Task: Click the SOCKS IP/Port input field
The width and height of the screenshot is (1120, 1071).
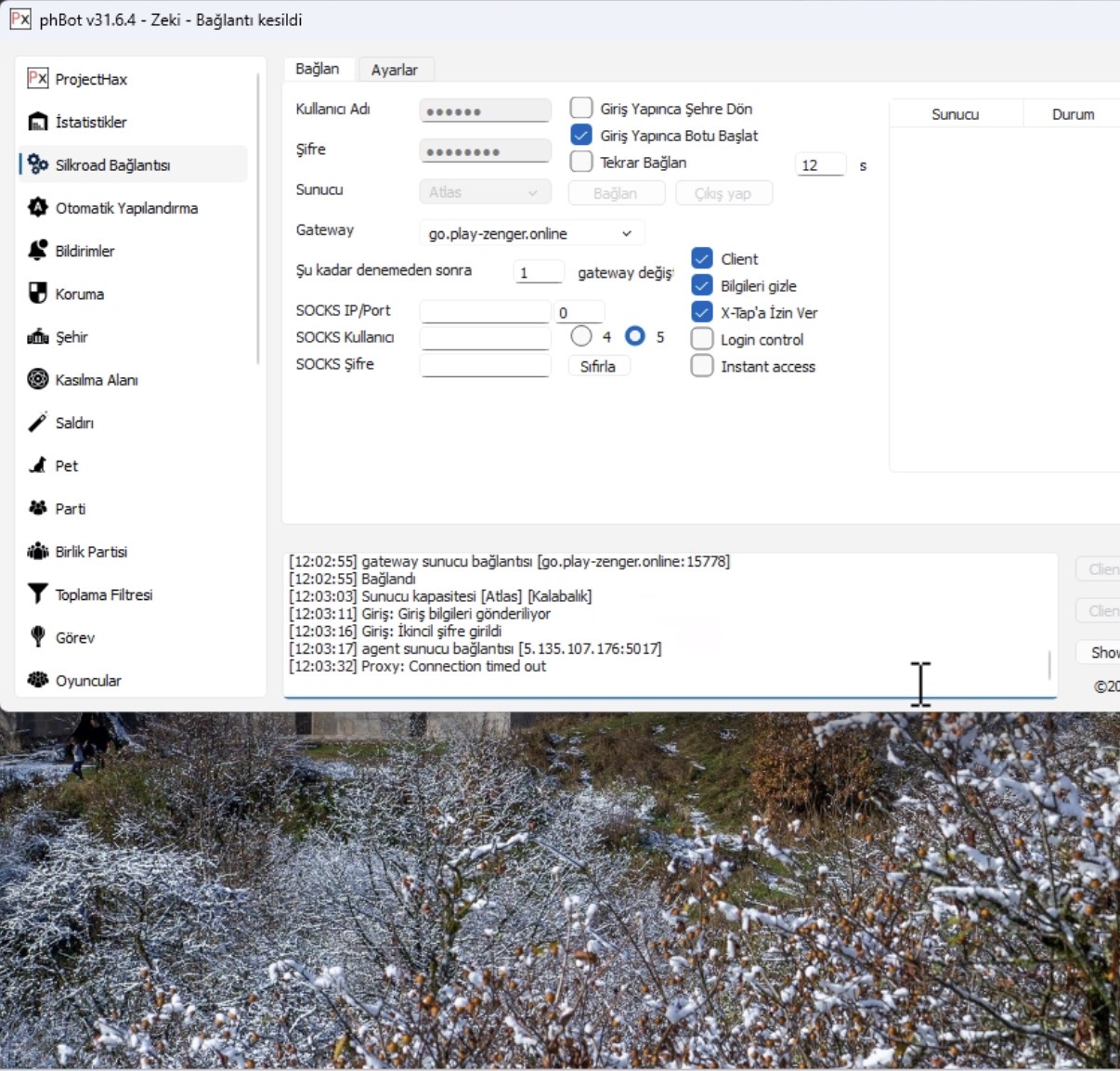Action: (485, 312)
